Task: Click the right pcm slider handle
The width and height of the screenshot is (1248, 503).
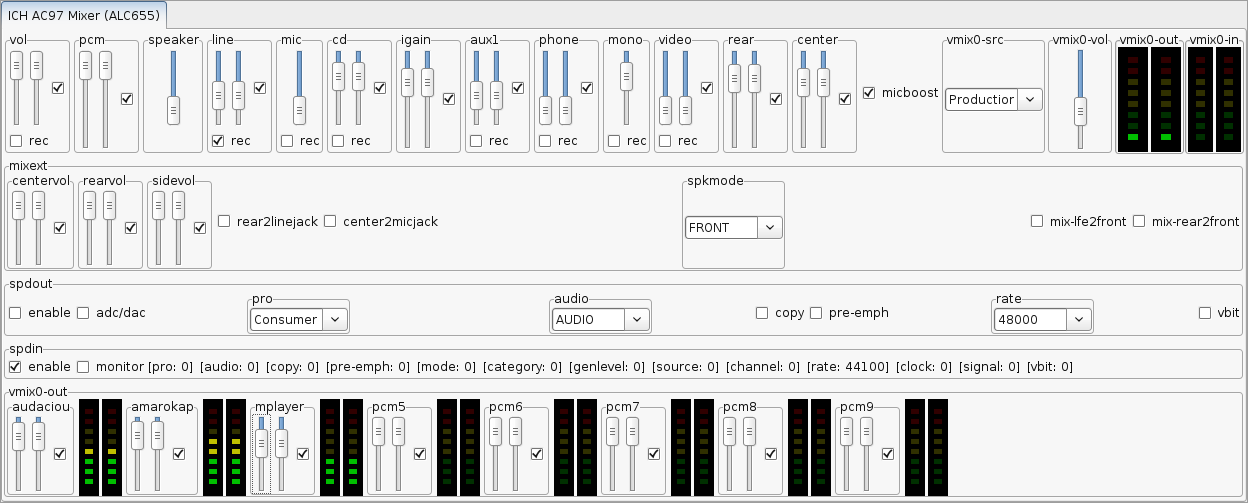Action: 106,66
